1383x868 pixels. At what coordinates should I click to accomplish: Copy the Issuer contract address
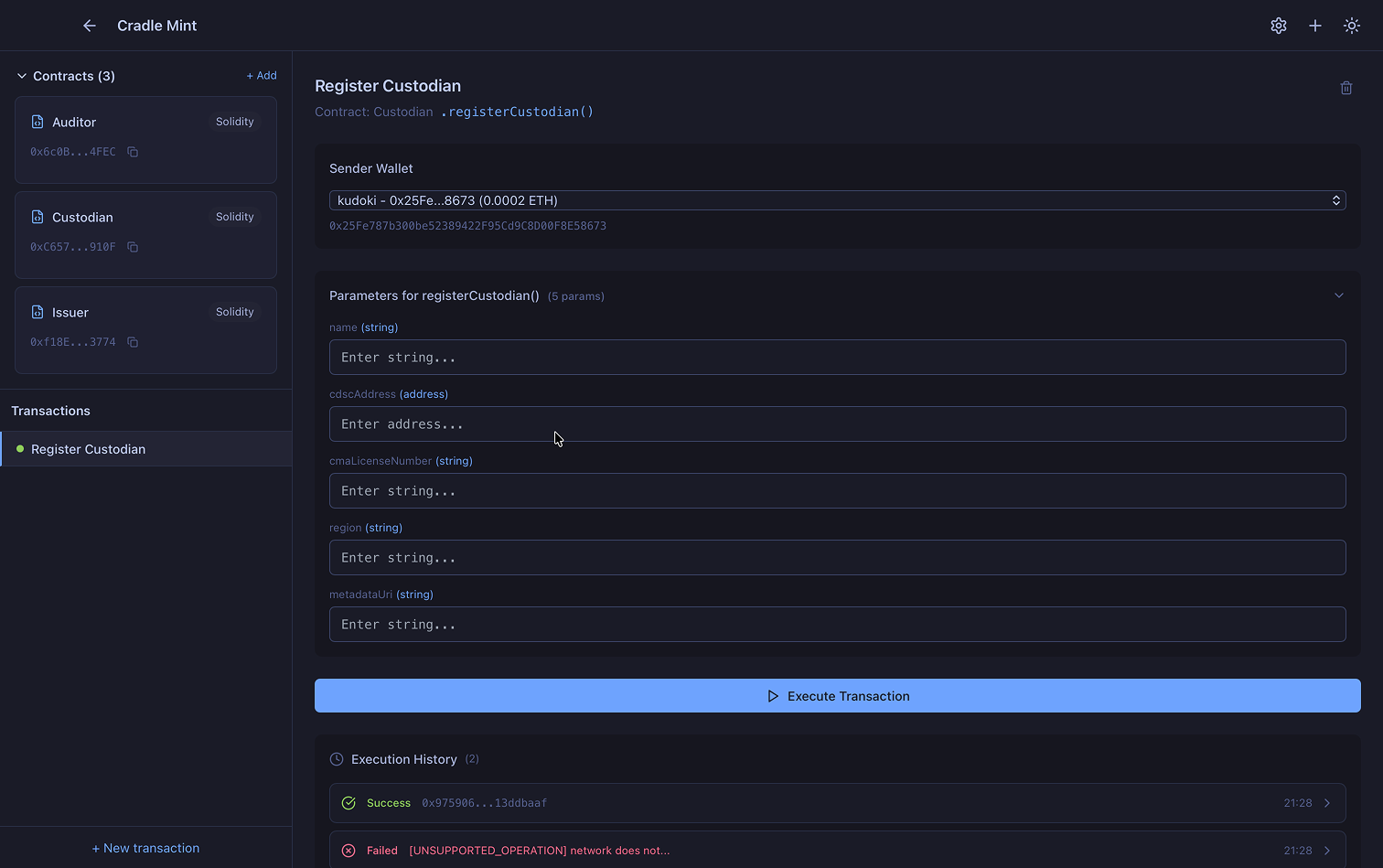(x=133, y=342)
